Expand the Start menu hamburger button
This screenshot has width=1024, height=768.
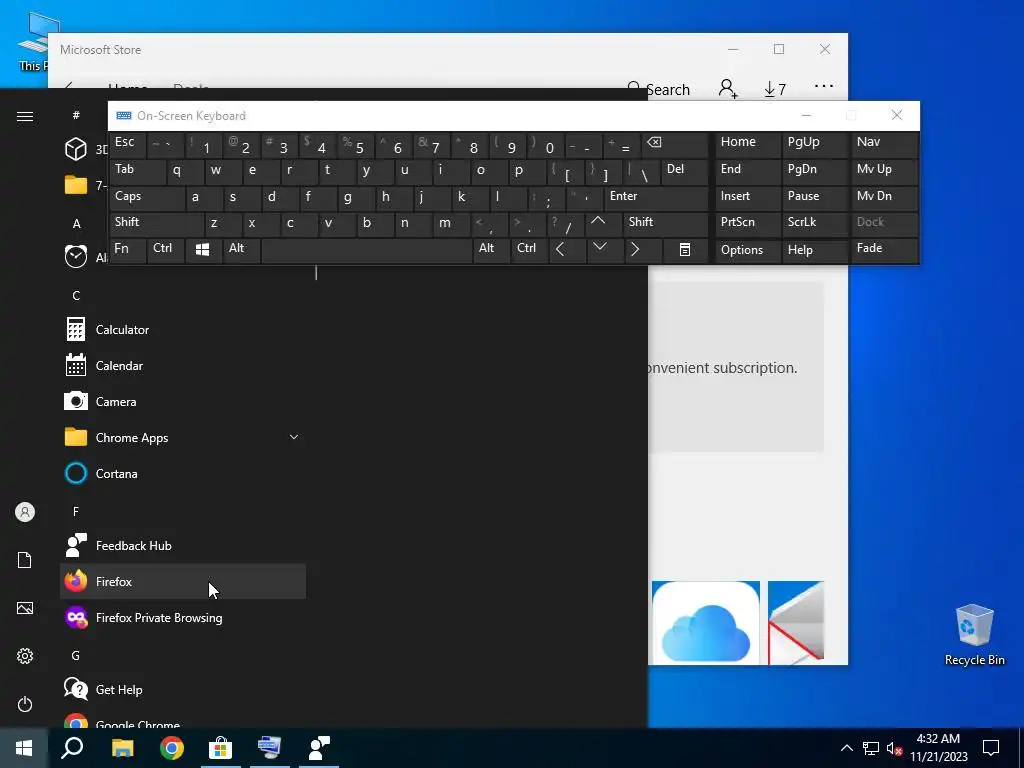click(x=25, y=116)
